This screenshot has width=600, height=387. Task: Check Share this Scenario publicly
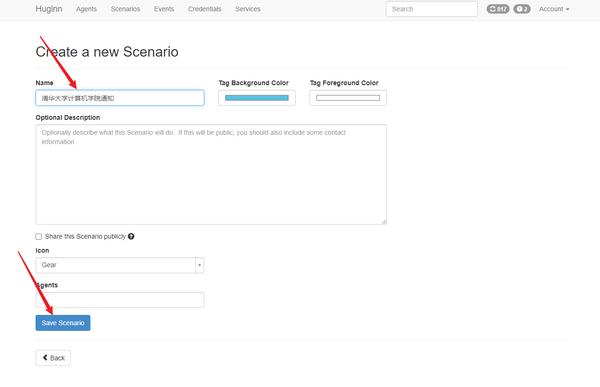[x=39, y=237]
